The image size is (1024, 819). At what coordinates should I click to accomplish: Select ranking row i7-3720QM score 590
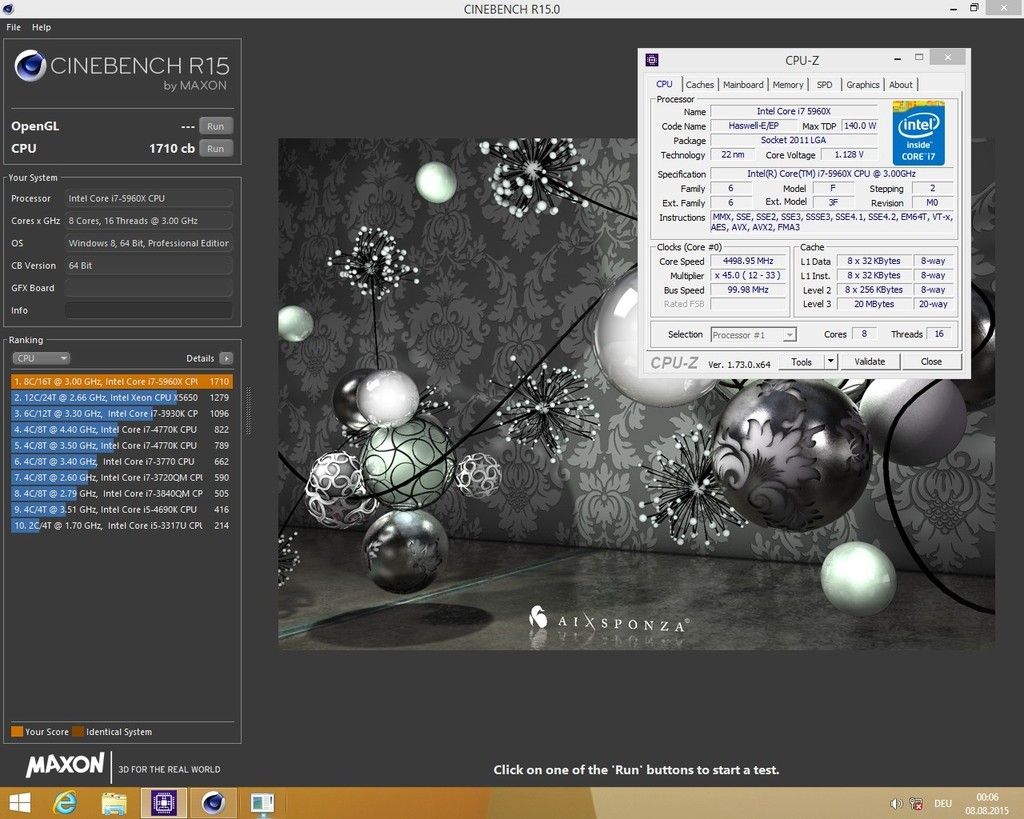[121, 477]
